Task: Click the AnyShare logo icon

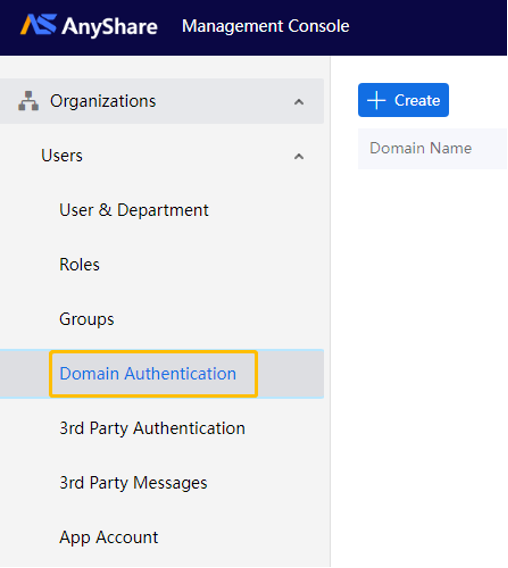Action: click(38, 25)
